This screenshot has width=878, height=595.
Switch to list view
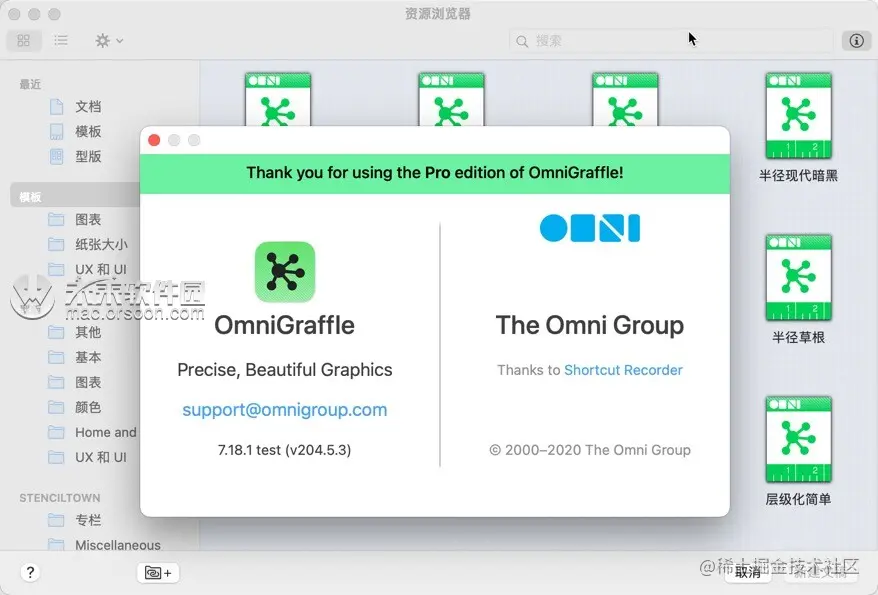tap(60, 40)
